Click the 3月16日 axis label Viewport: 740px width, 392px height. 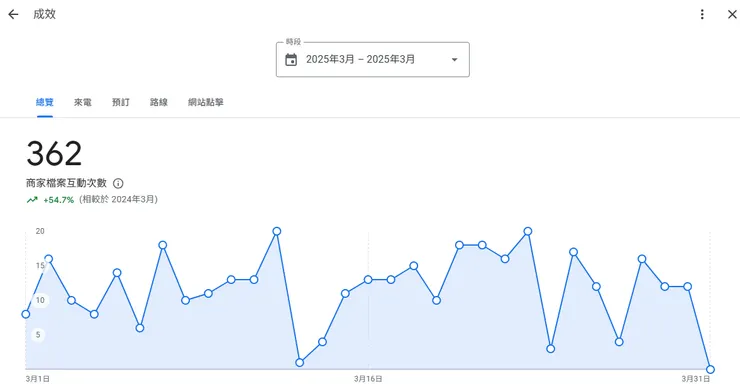tap(368, 379)
